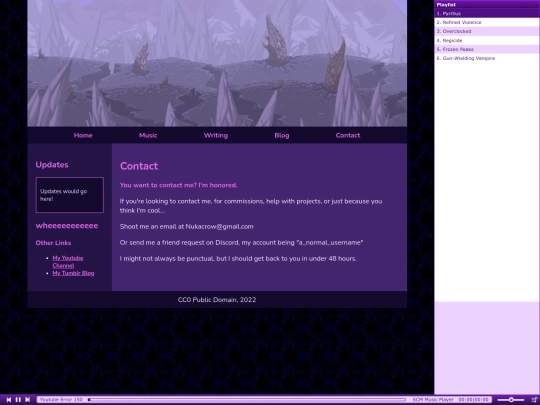Skip to the previous track
This screenshot has width=540, height=405.
[9, 399]
